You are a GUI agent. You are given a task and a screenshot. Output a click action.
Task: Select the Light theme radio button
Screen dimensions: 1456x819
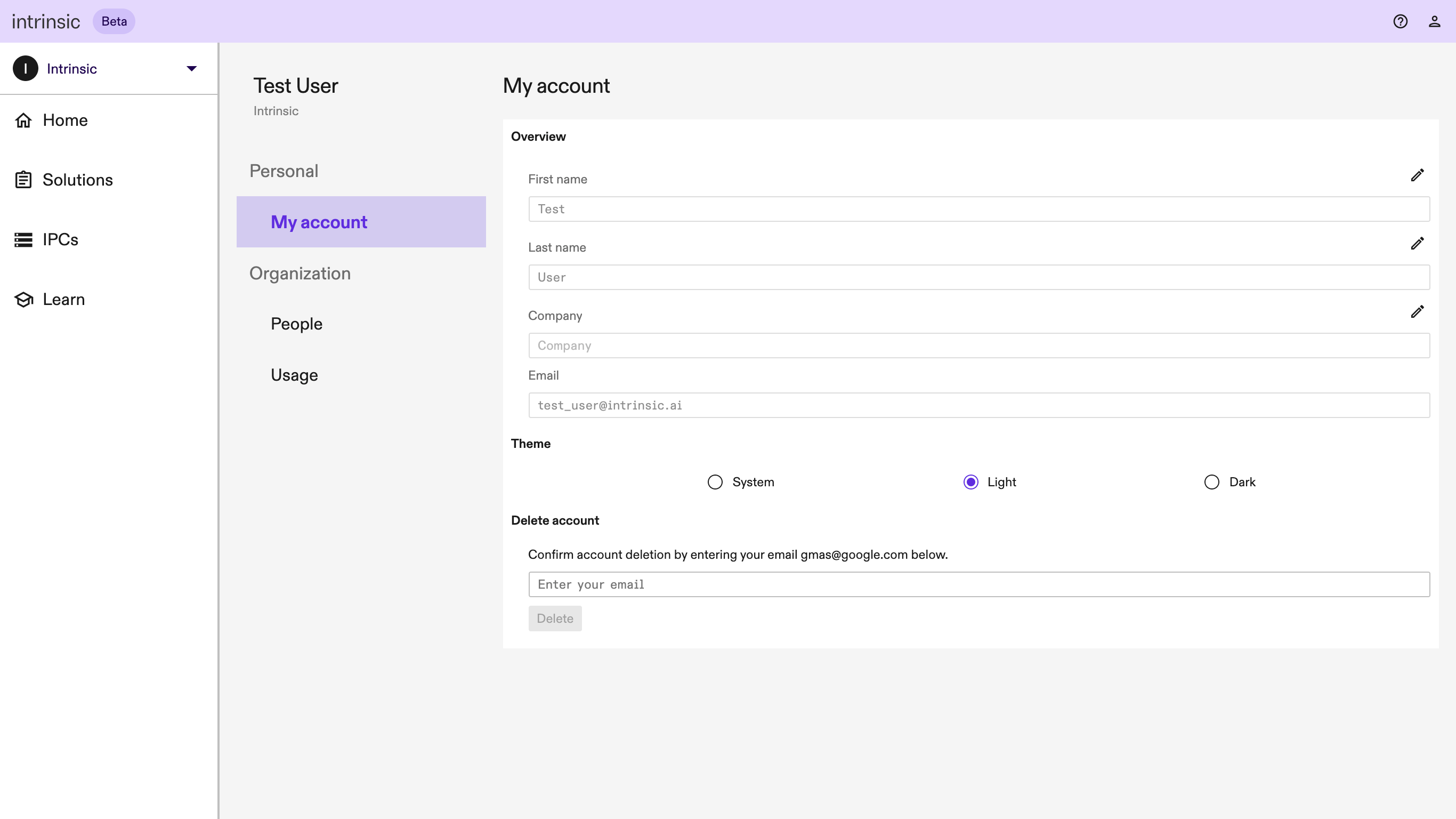[x=970, y=482]
